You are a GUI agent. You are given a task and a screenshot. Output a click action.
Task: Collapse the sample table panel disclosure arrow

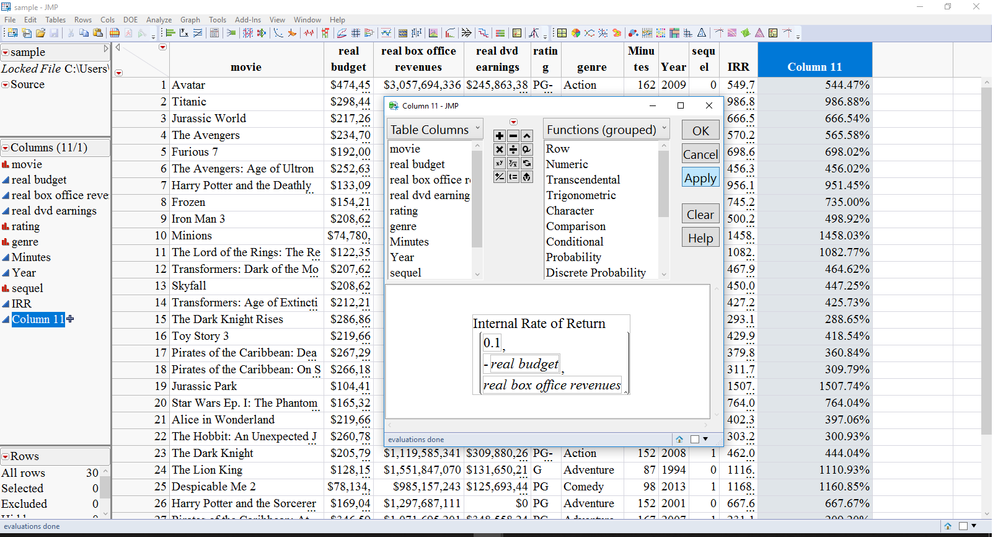(106, 49)
